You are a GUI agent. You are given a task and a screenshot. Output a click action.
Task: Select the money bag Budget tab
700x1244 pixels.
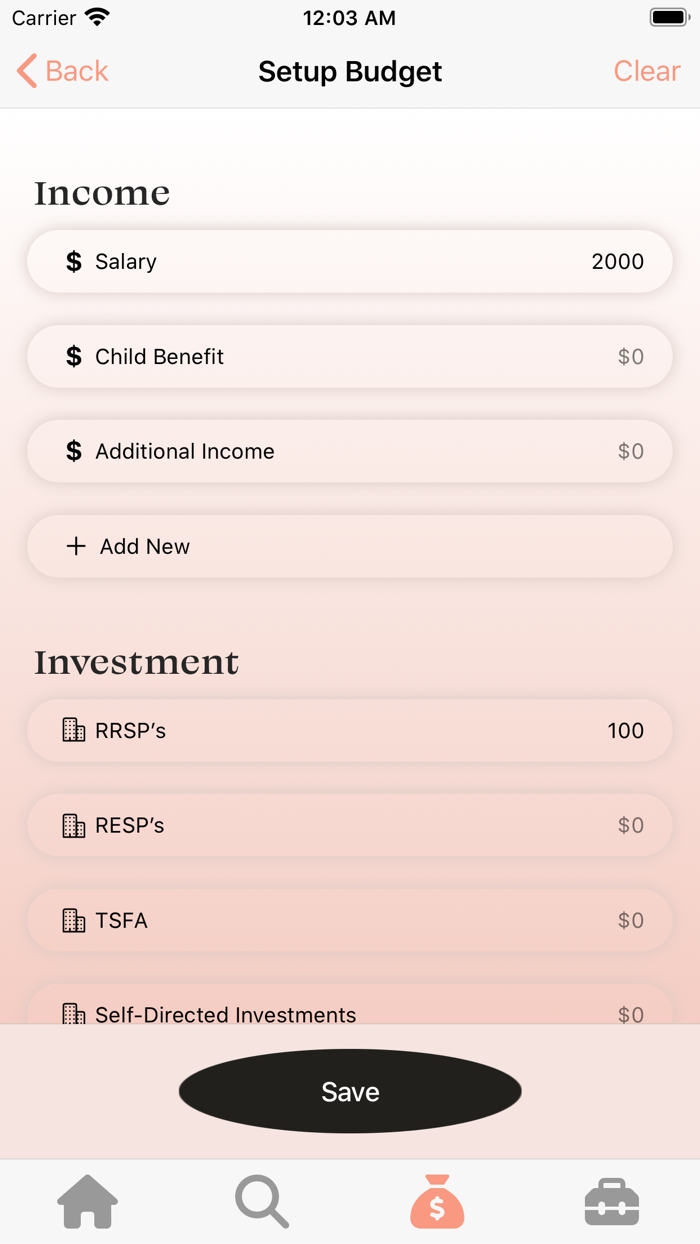[x=437, y=1201]
